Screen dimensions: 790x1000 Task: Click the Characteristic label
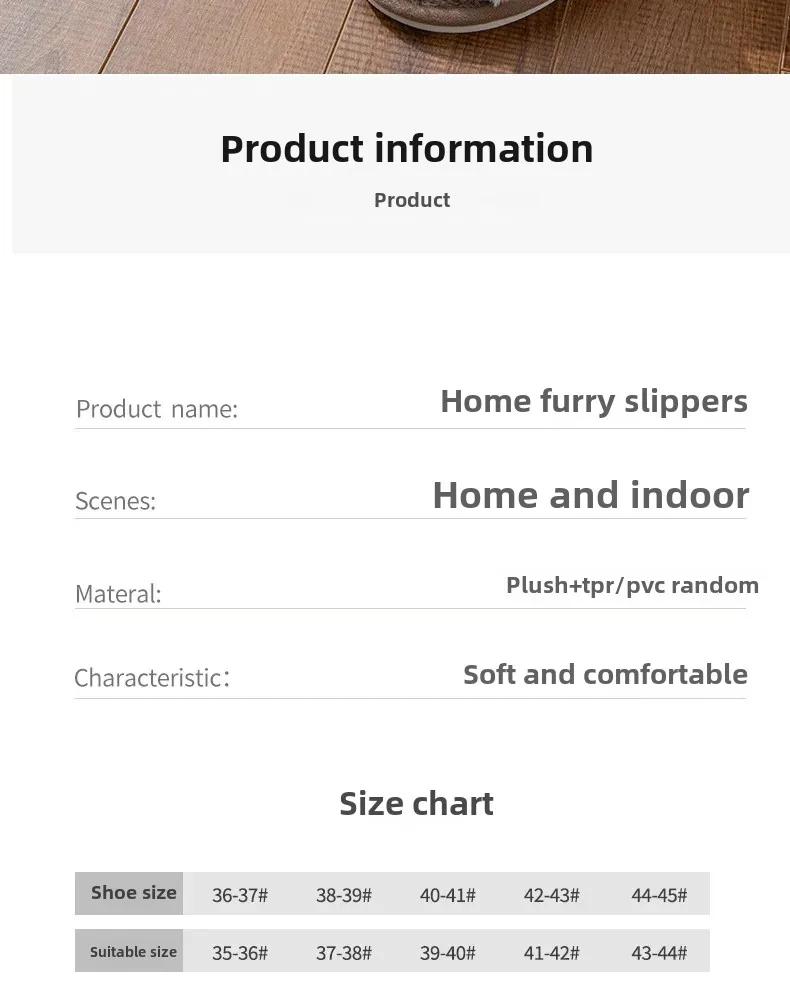tap(152, 677)
